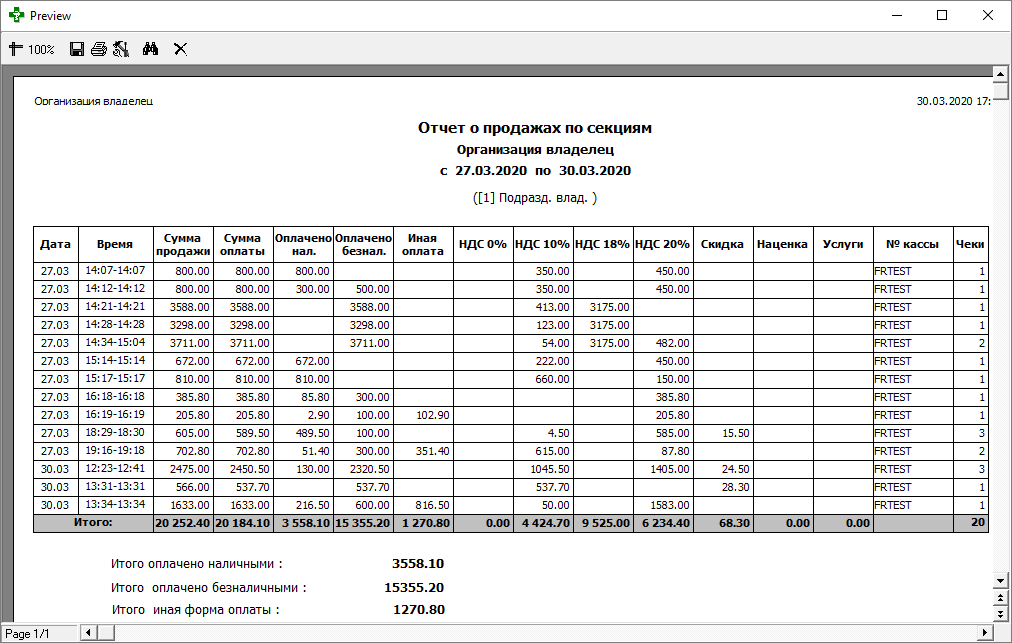
Task: Click the 'Page 1/1' status indicator
Action: pos(28,634)
